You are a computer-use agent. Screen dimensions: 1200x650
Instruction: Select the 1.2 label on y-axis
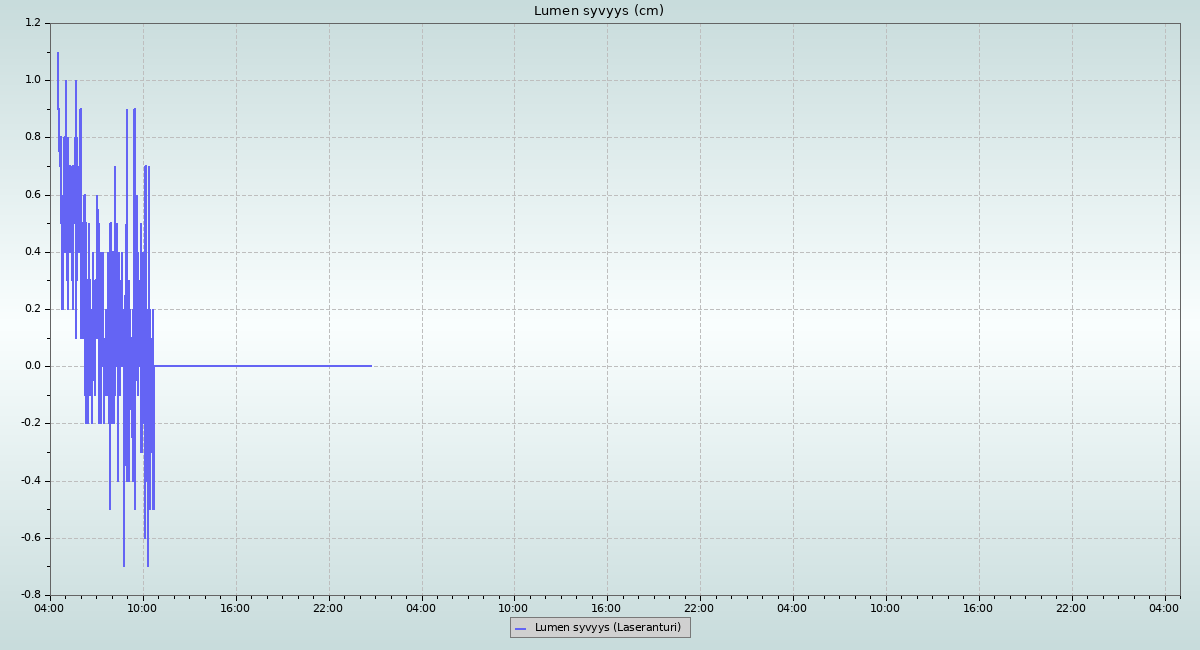33,23
